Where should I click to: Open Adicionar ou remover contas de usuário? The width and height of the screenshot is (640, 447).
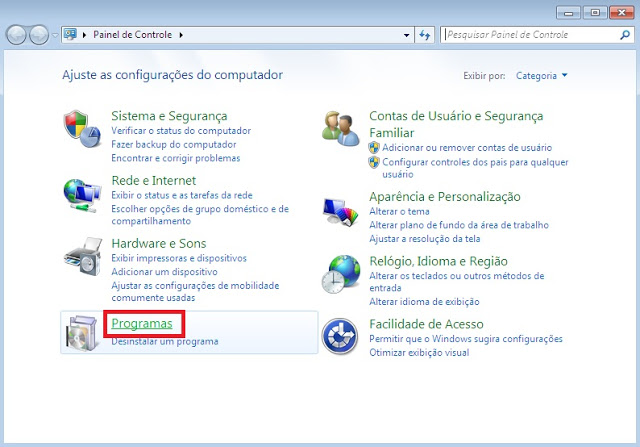point(467,147)
